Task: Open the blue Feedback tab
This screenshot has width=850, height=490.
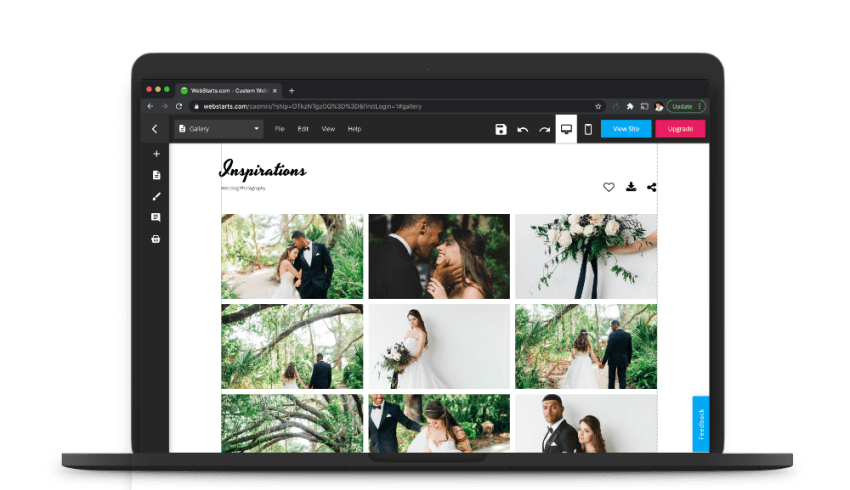Action: [x=701, y=424]
